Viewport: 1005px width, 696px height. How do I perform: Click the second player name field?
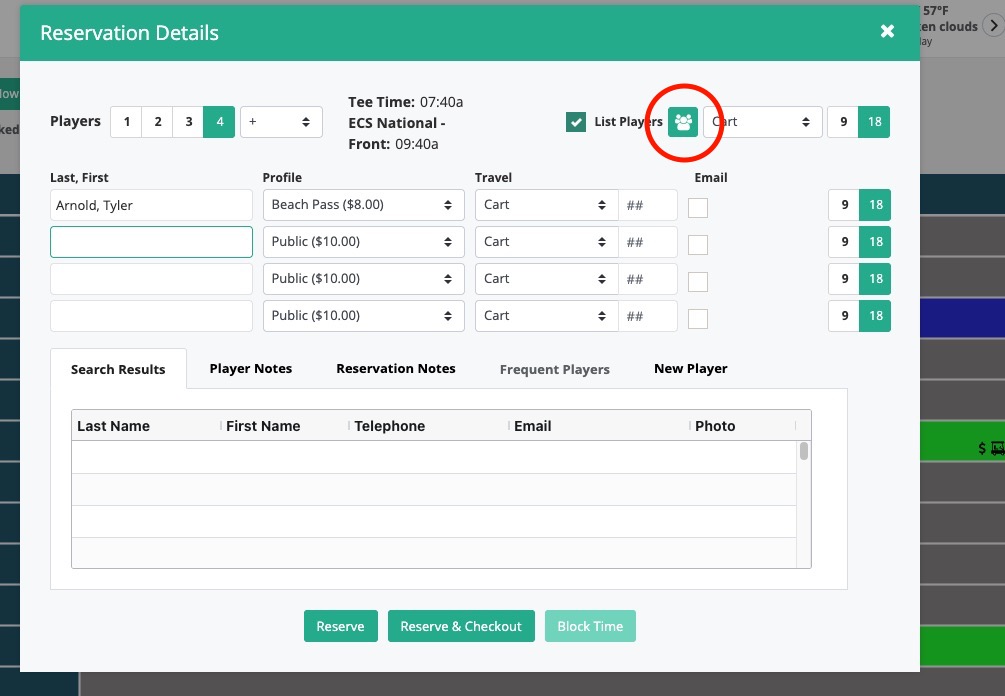point(151,242)
